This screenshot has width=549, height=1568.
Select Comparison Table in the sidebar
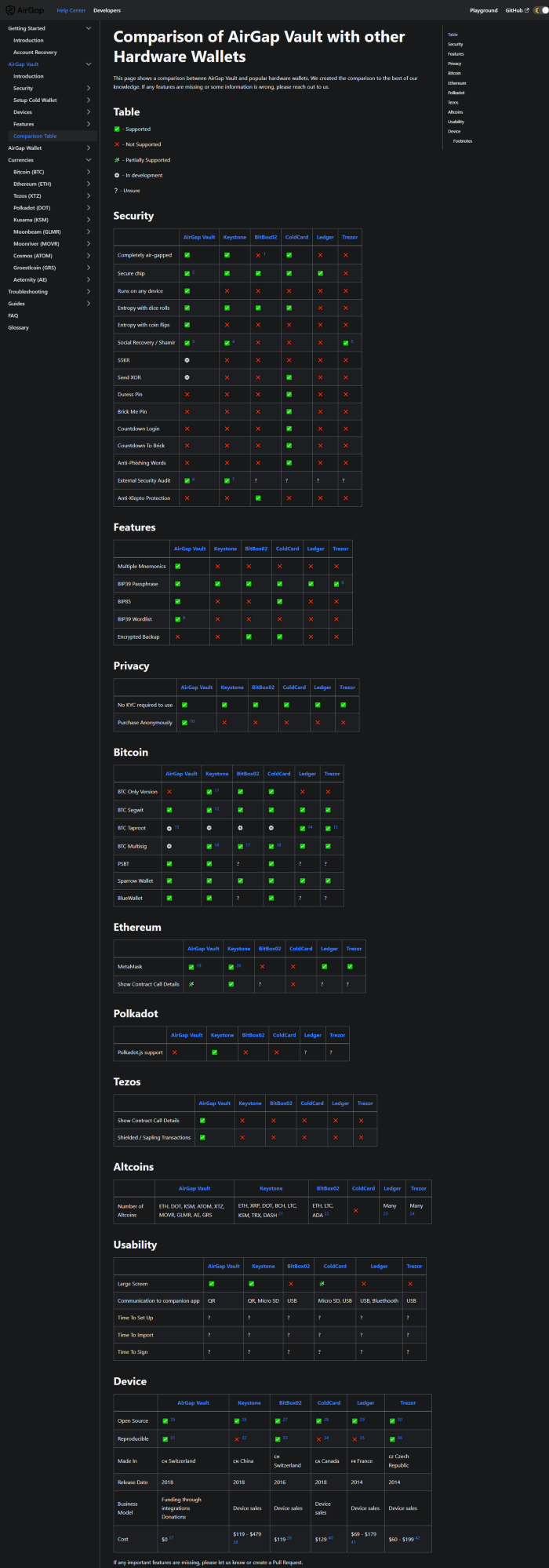[52, 137]
